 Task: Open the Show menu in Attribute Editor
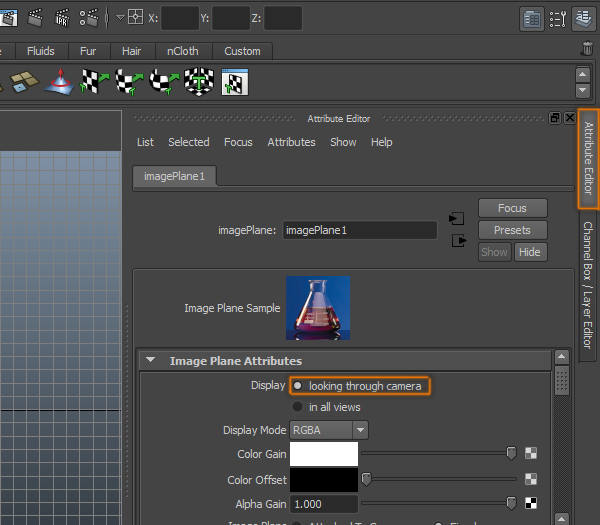click(x=343, y=142)
